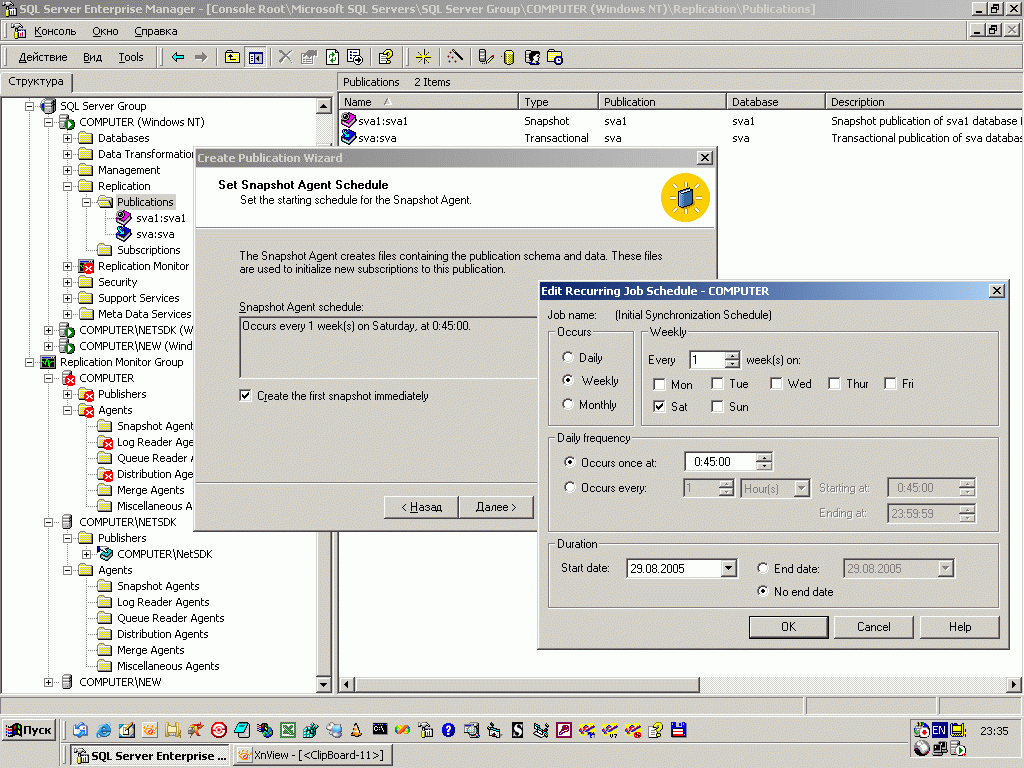
Task: Click the EN language indicator in tray
Action: (939, 730)
